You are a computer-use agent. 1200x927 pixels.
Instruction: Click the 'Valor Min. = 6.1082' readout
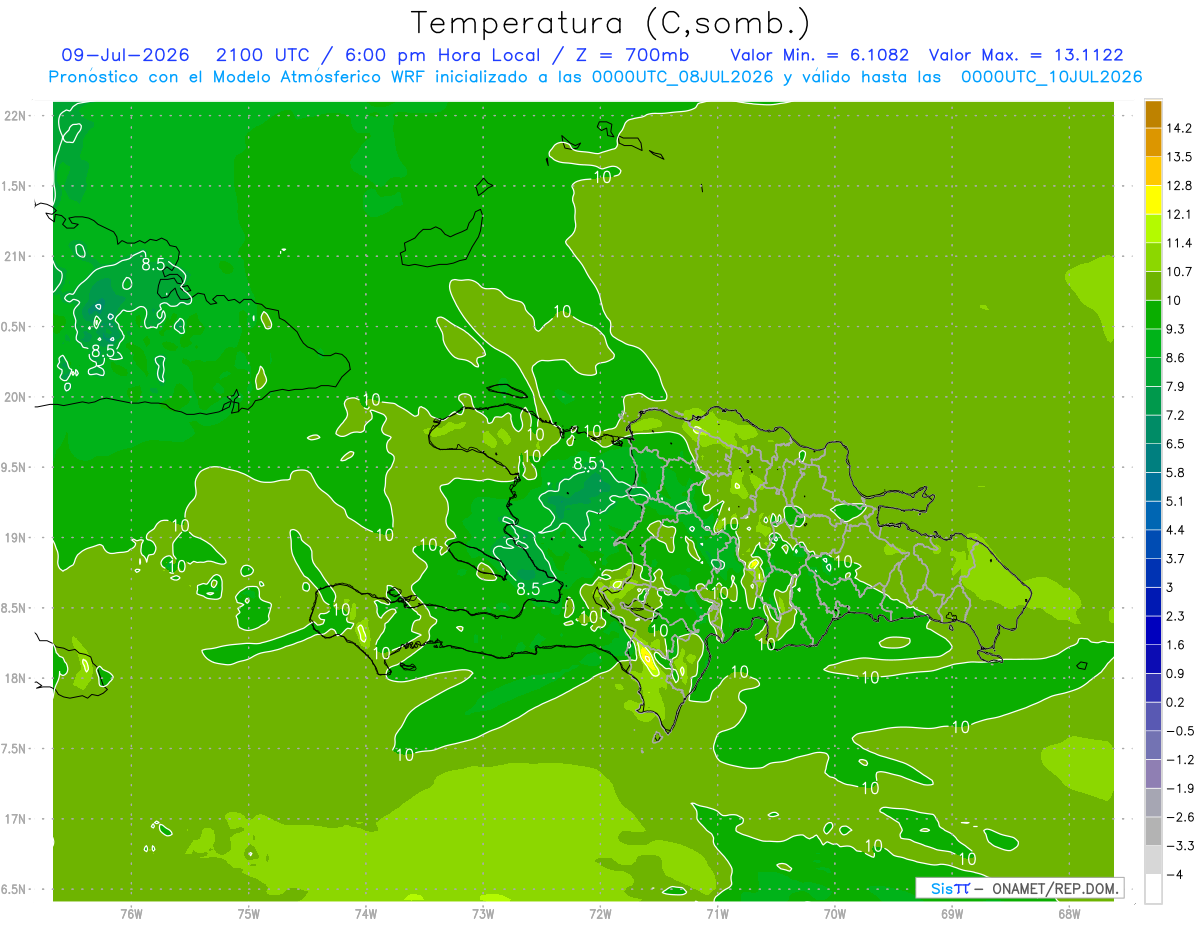tap(819, 55)
